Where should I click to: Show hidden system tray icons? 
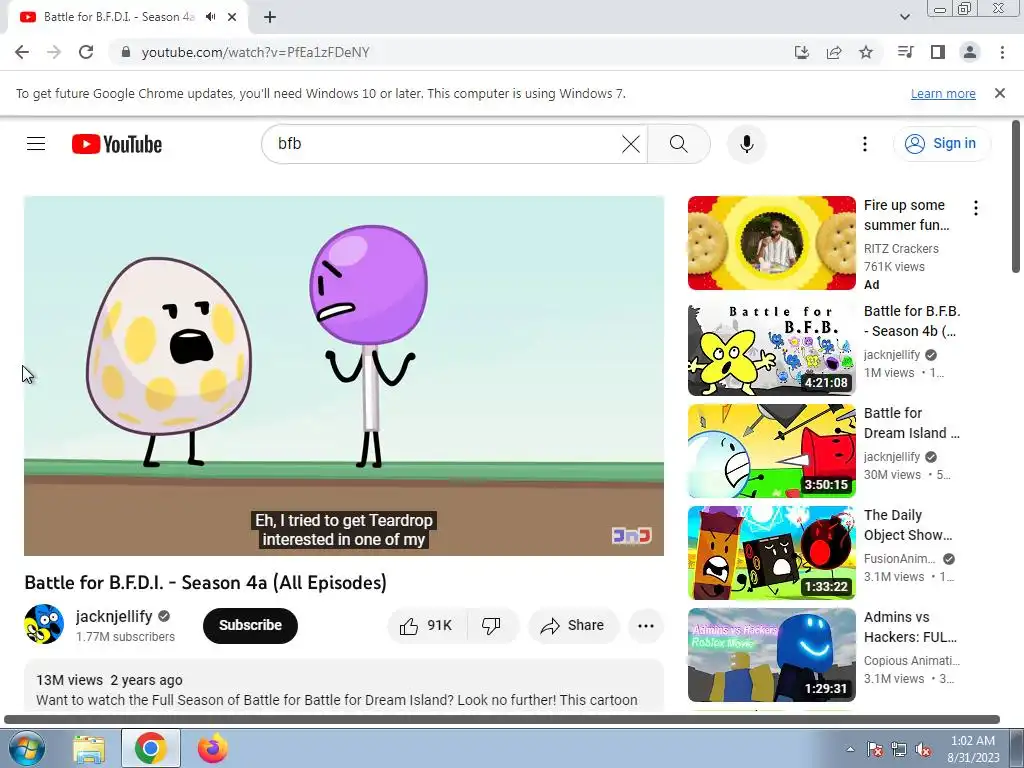pos(850,749)
